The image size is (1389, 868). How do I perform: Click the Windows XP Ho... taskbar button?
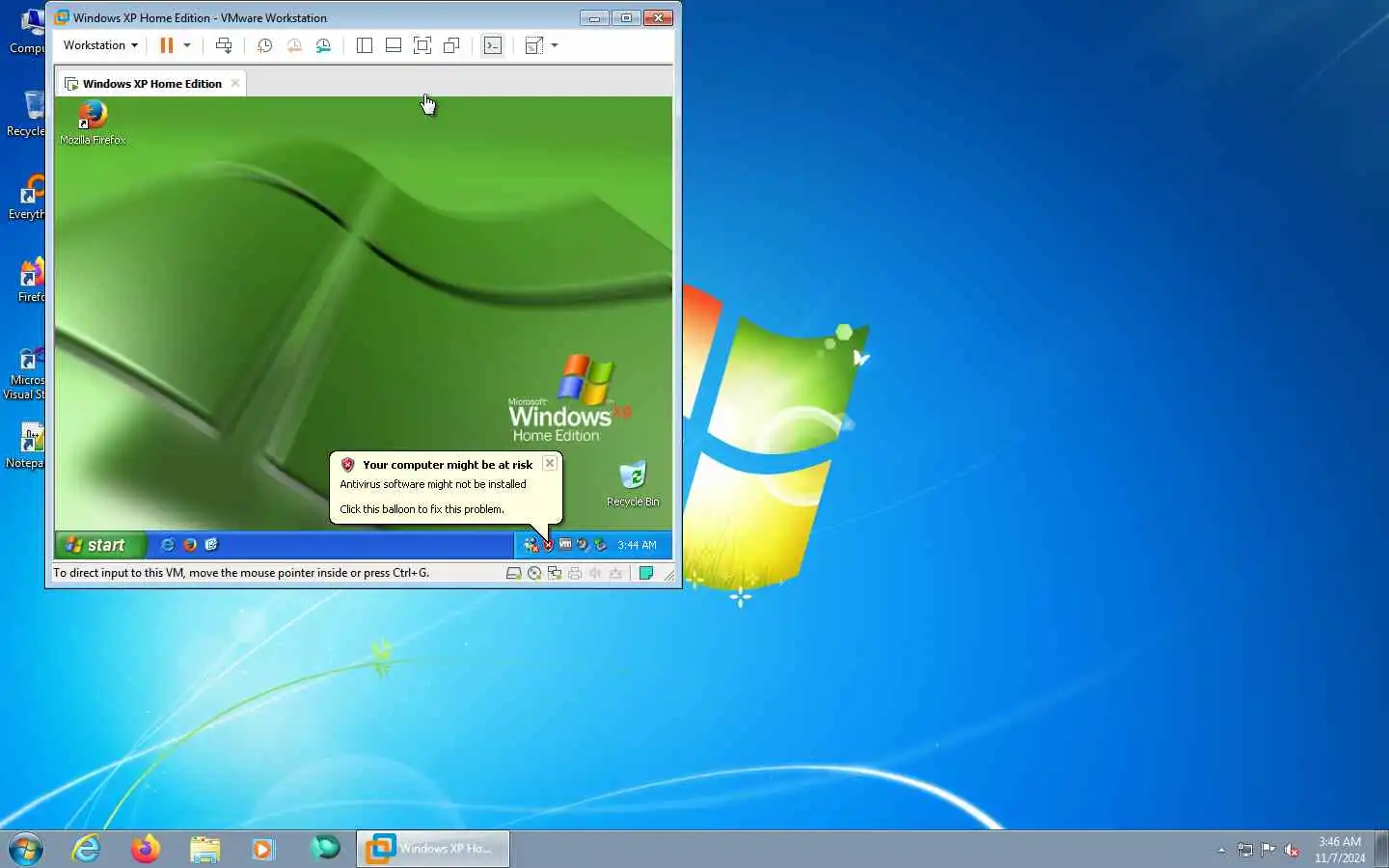coord(433,849)
